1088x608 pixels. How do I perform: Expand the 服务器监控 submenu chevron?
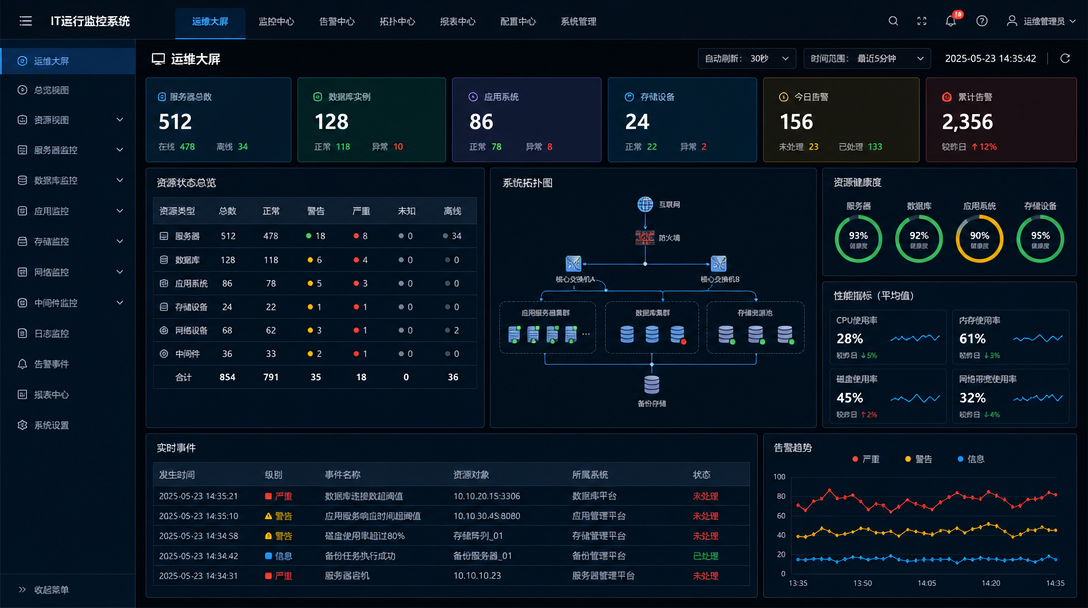(x=120, y=150)
